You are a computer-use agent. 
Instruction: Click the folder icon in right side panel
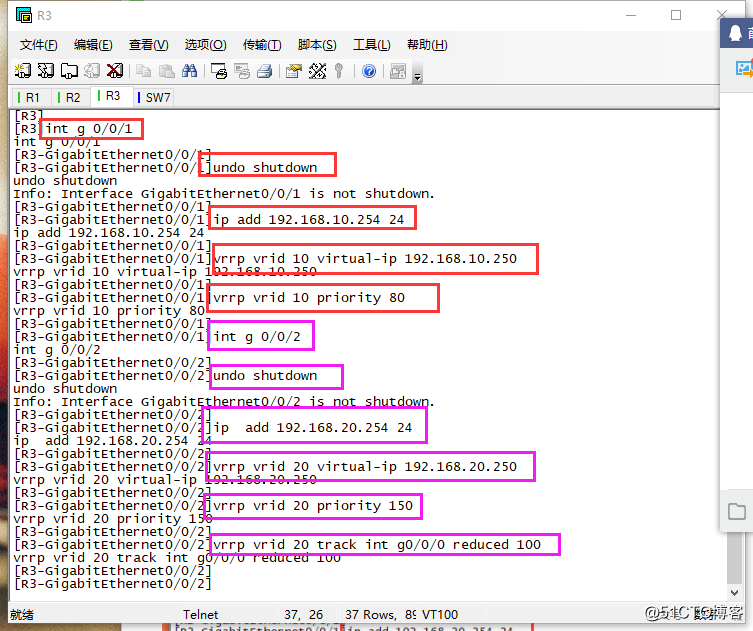[x=737, y=511]
